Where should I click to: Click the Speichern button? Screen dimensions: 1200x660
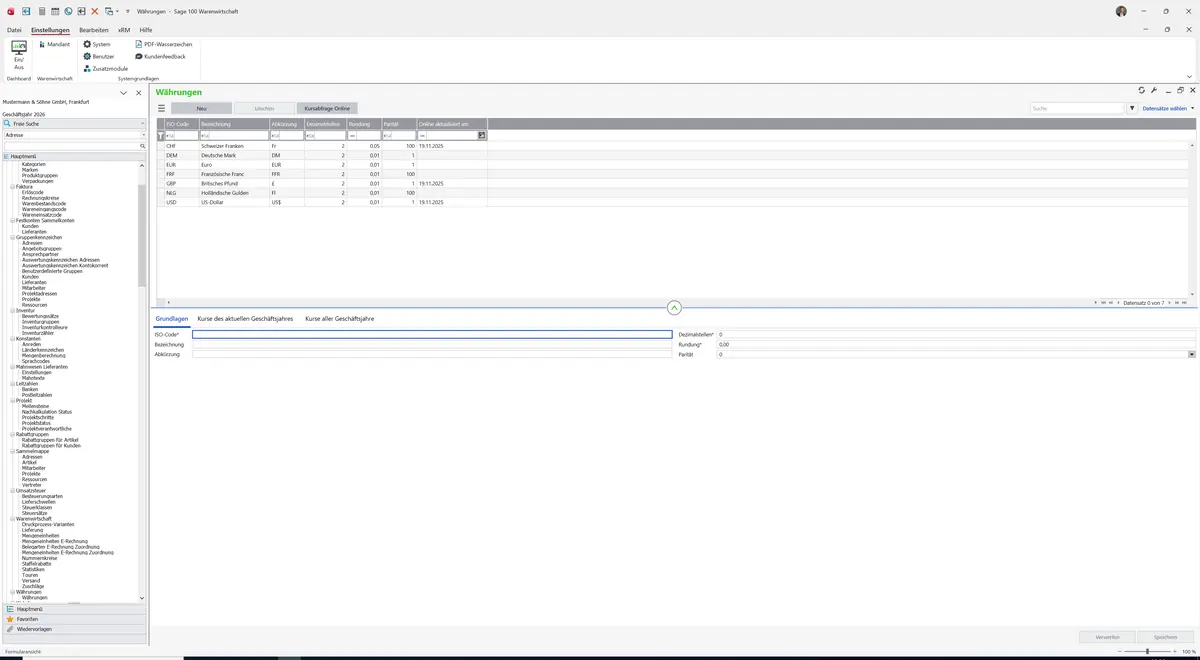(1165, 637)
